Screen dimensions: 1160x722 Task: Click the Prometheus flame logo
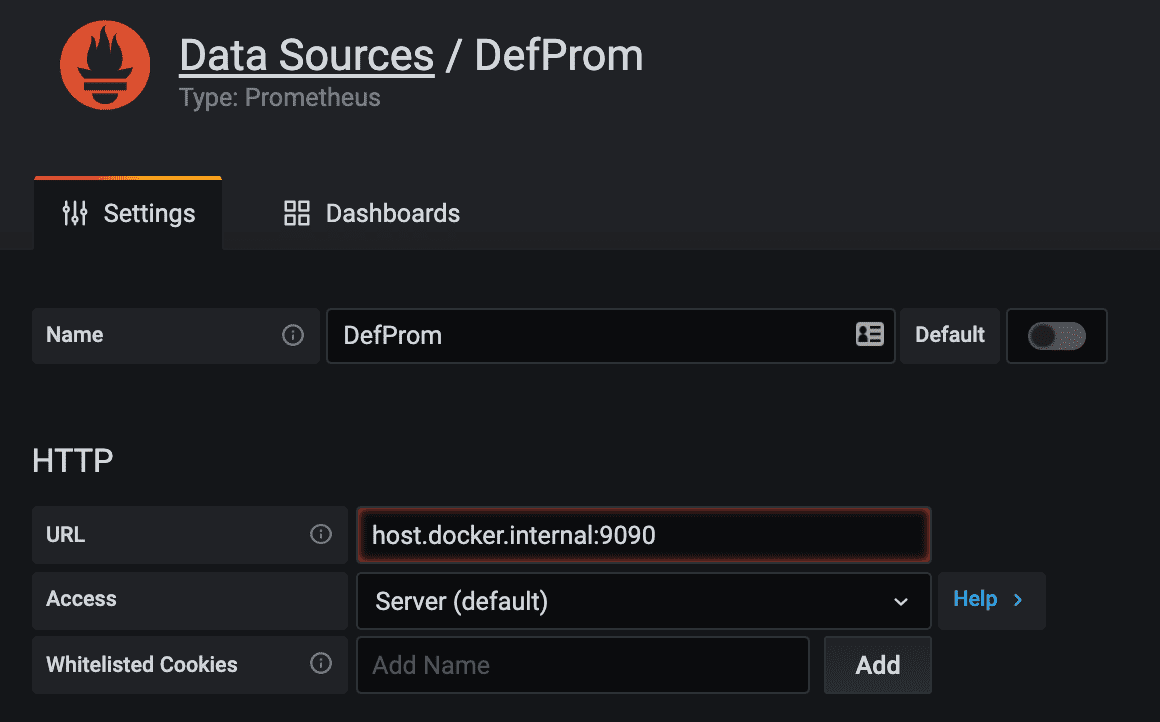click(x=105, y=65)
